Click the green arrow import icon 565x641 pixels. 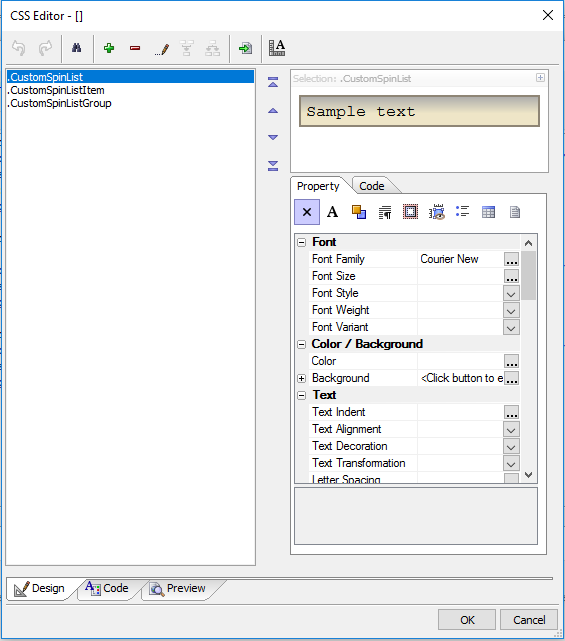(245, 48)
